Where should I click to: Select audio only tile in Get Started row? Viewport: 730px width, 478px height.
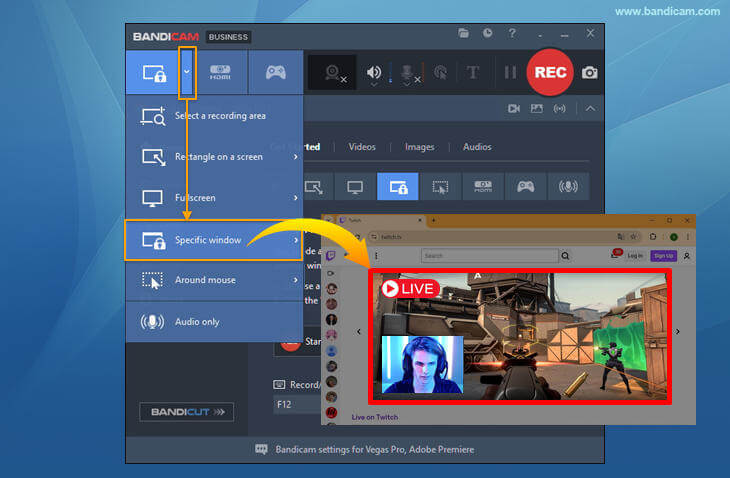tap(568, 187)
